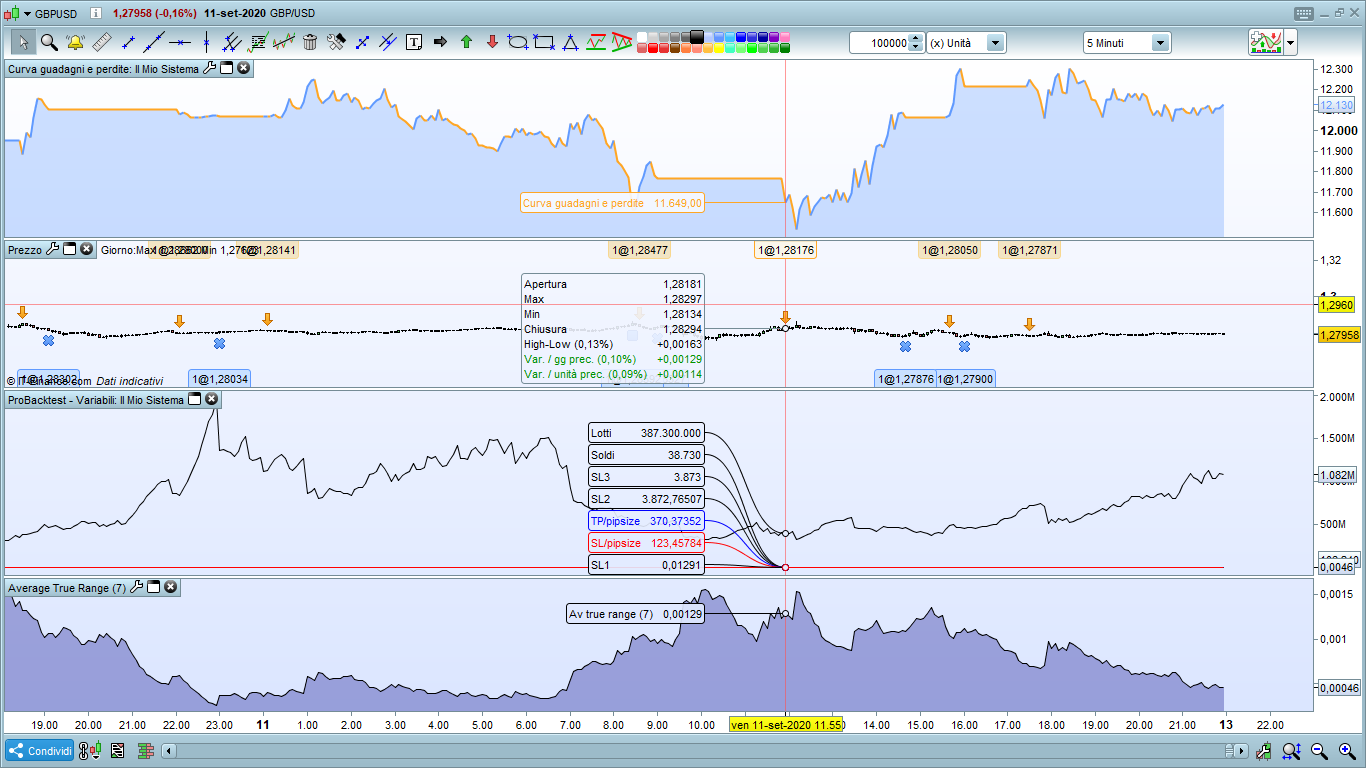Click the order label 1@1,27876
Viewport: 1366px width, 768px height.
coord(906,379)
